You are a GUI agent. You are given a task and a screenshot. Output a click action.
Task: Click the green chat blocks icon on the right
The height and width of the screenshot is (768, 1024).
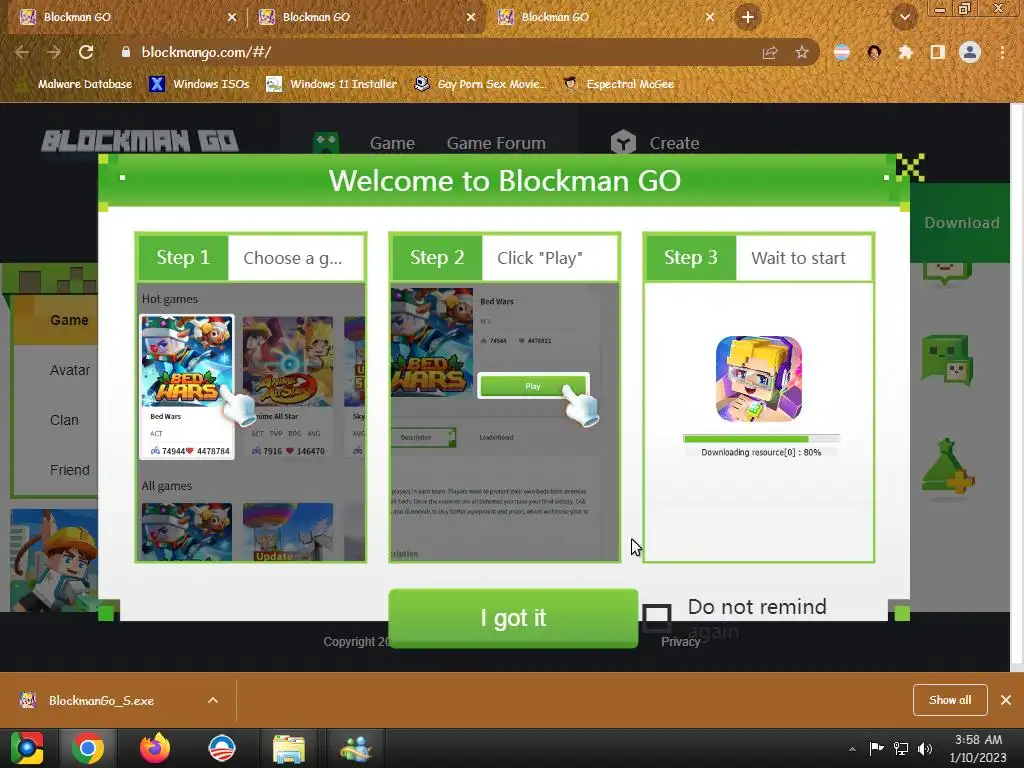click(x=947, y=359)
